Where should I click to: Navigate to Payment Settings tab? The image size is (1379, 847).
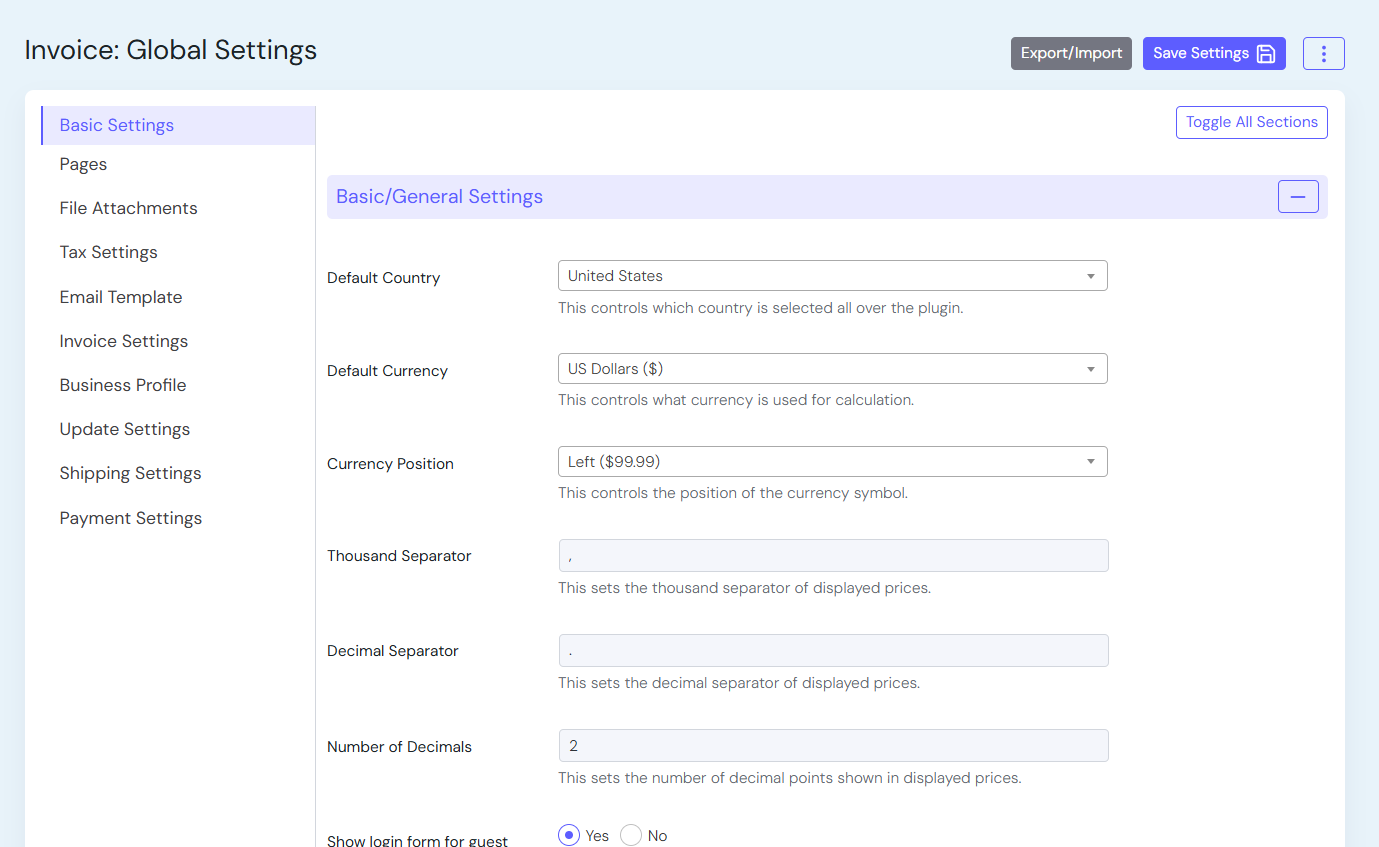click(x=130, y=518)
